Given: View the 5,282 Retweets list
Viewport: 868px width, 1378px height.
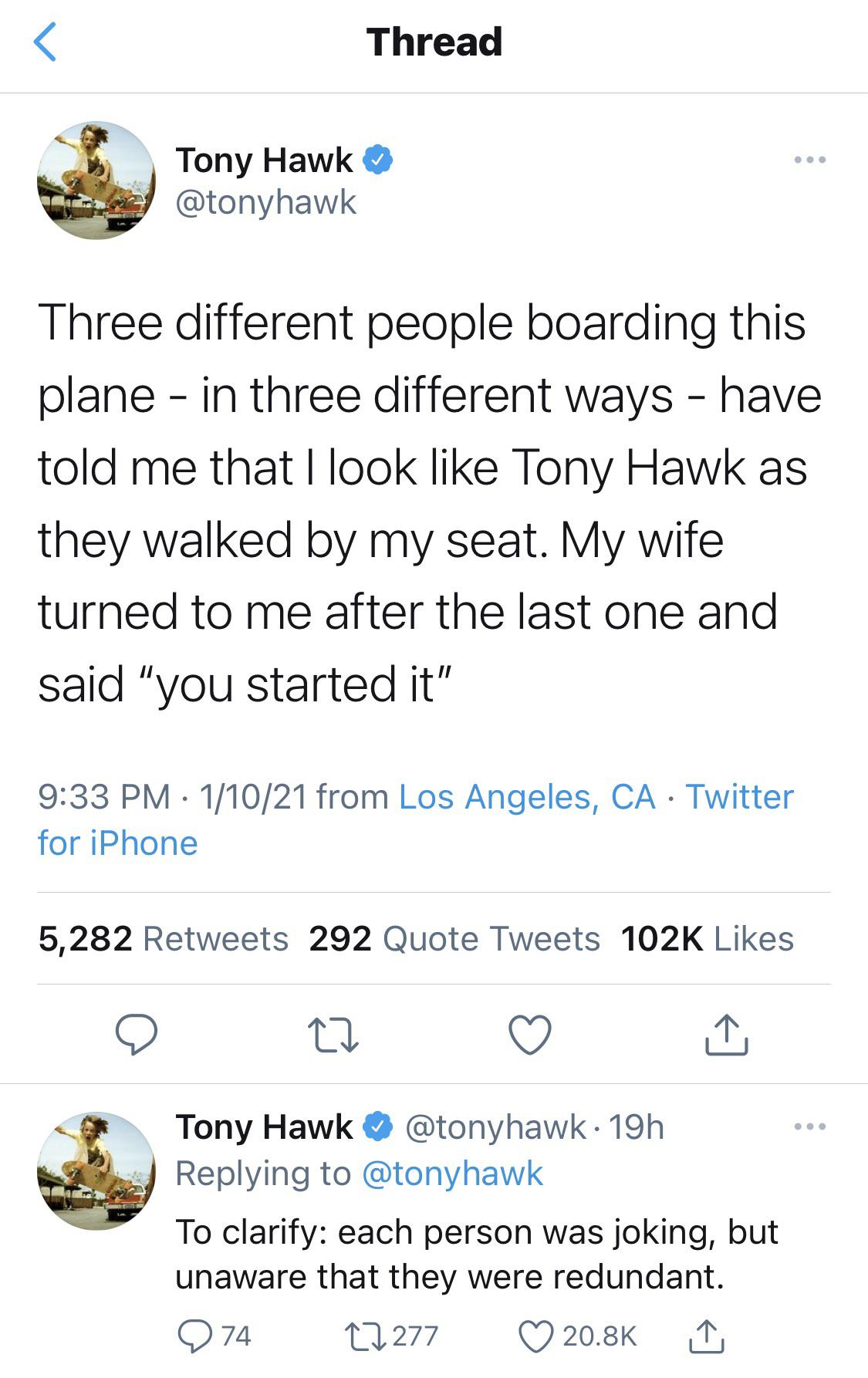Looking at the screenshot, I should coord(164,939).
